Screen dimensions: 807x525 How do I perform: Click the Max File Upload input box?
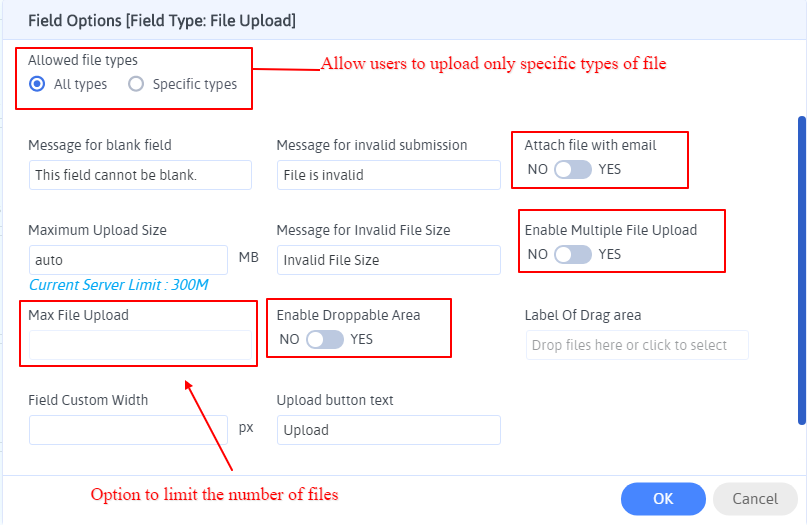[140, 345]
